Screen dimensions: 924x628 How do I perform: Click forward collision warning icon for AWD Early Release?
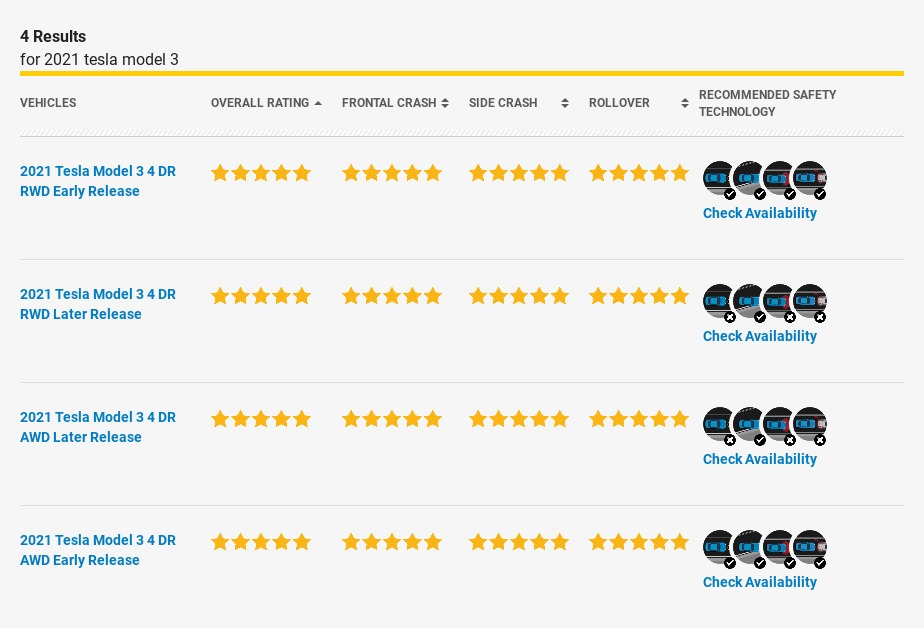pyautogui.click(x=718, y=547)
